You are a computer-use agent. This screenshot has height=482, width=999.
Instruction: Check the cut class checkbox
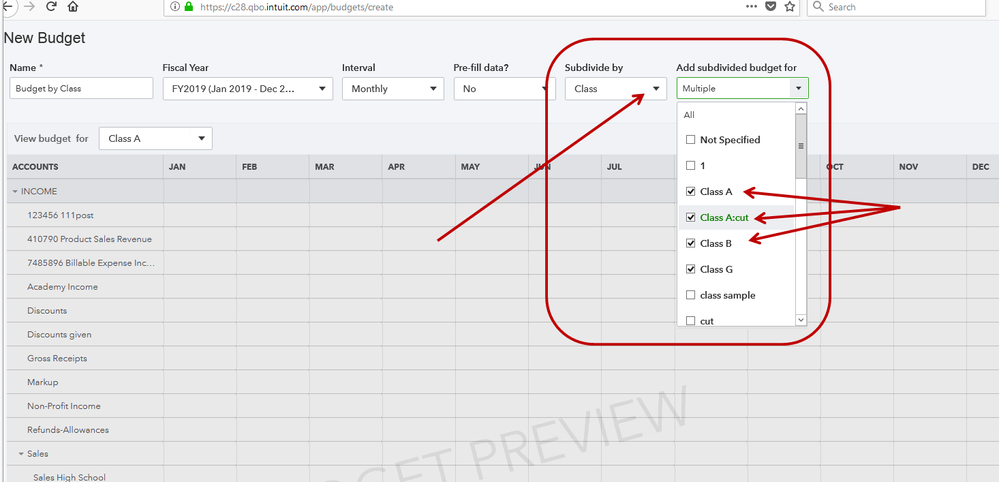(x=690, y=320)
